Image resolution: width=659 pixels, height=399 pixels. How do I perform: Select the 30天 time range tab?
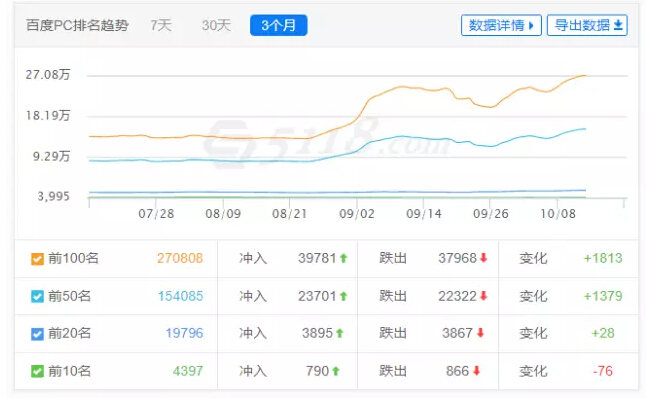[216, 25]
